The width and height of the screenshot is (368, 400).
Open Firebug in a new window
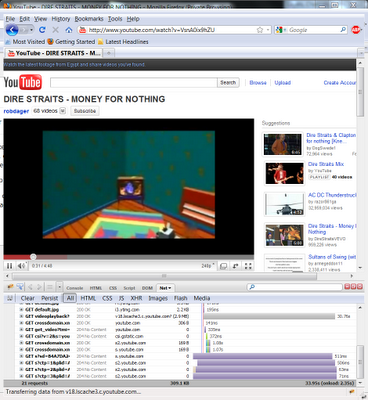pos(353,287)
